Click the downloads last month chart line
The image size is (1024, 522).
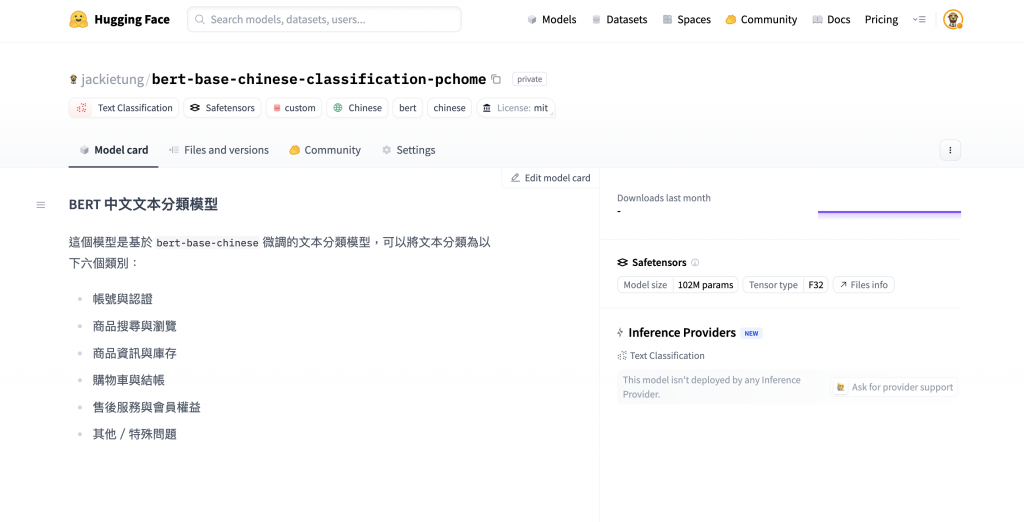(x=889, y=212)
